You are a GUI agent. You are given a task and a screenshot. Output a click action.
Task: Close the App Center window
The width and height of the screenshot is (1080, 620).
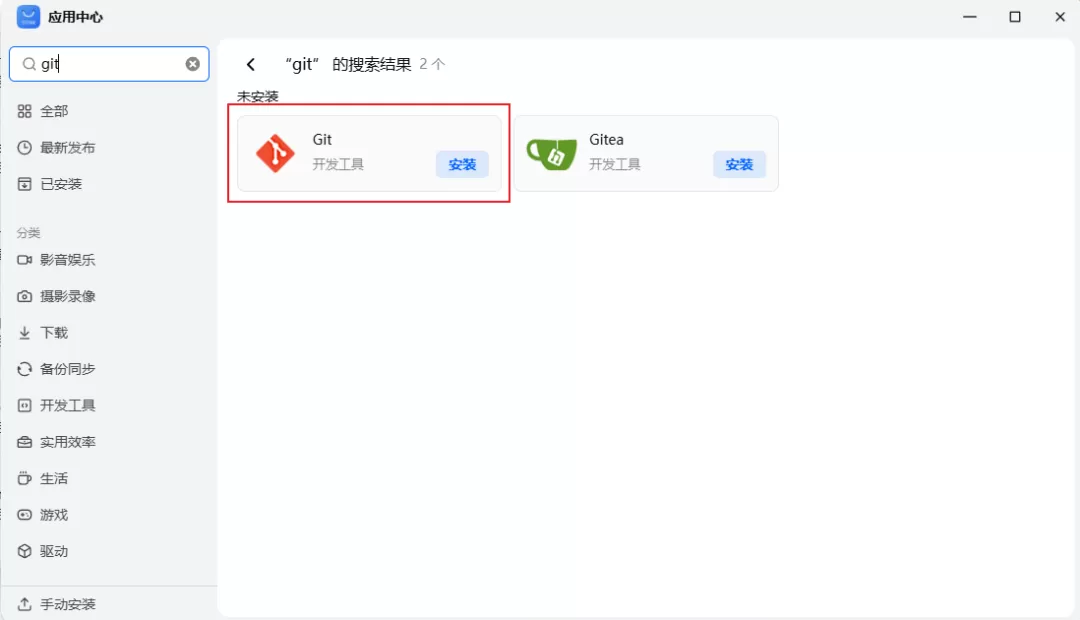click(x=1060, y=17)
